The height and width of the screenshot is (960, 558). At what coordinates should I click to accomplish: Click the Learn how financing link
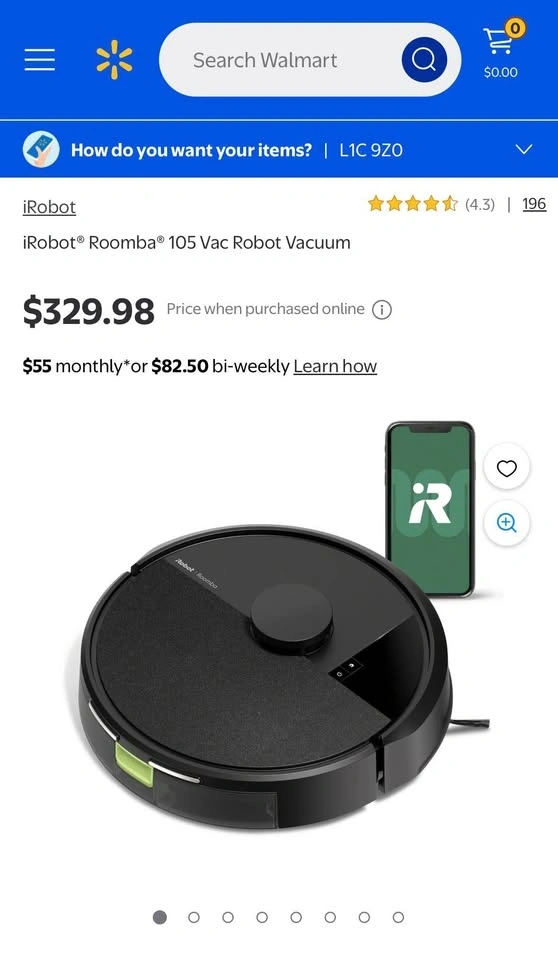335,366
